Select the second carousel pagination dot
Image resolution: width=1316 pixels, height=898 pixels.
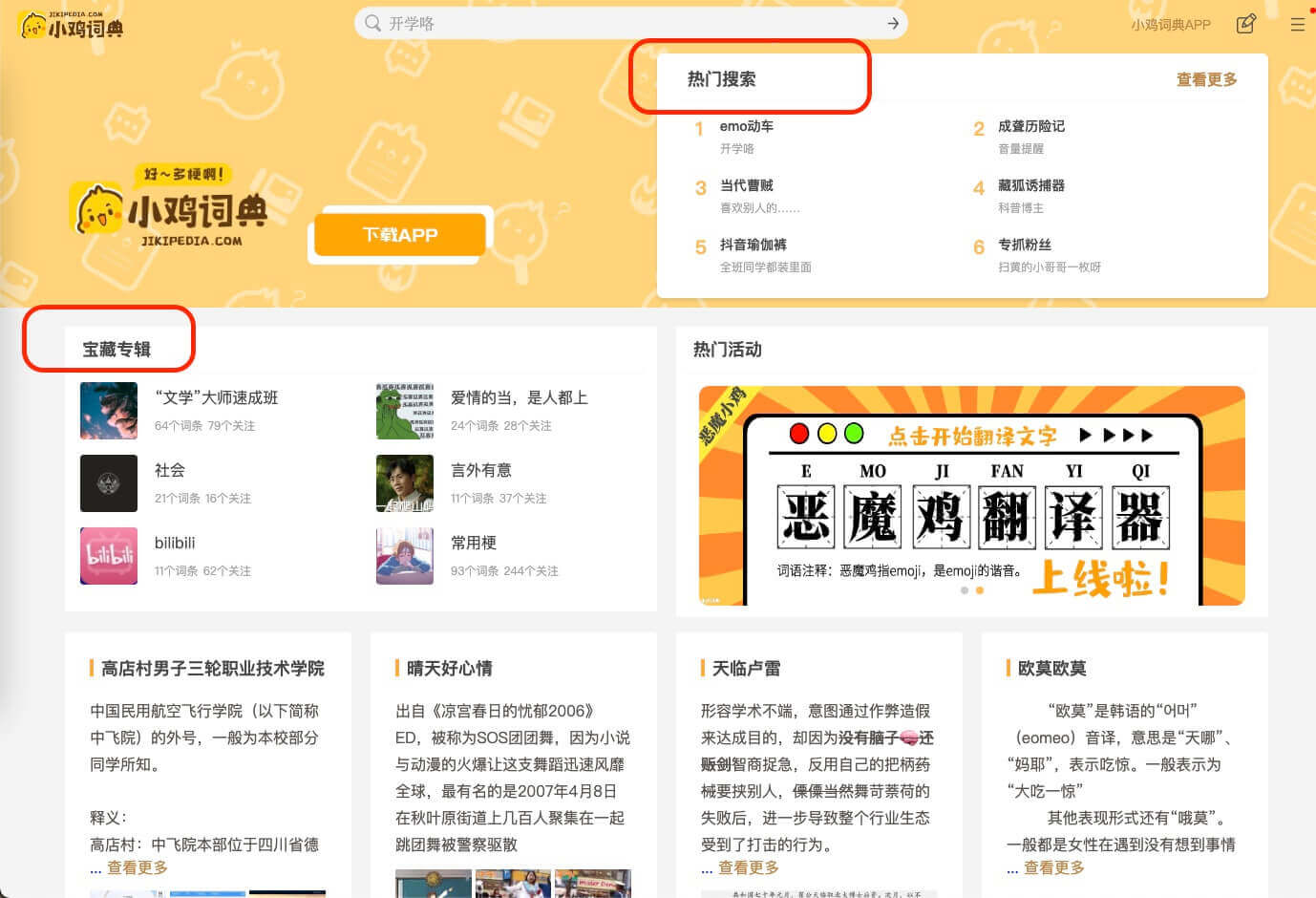pos(979,590)
